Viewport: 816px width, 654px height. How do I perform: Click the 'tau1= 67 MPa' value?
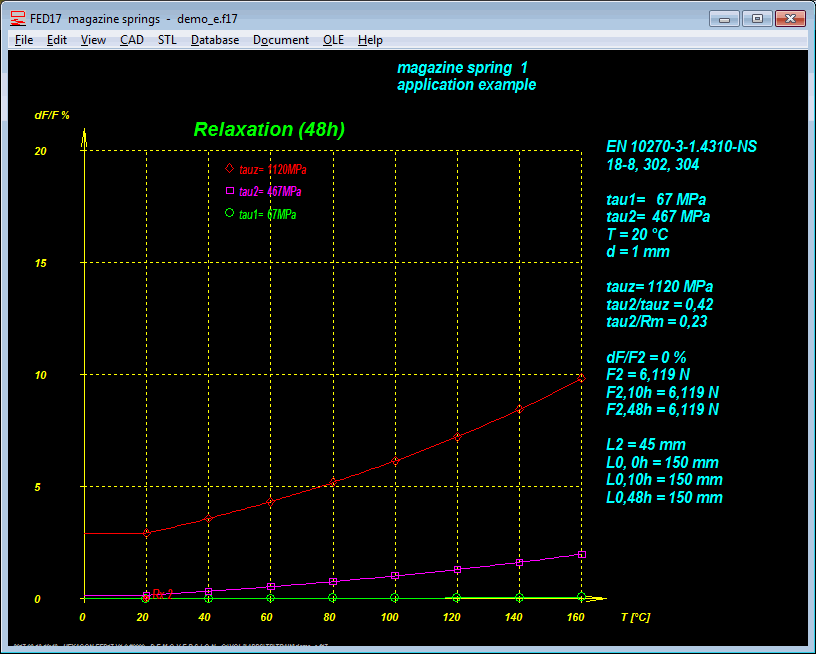click(x=656, y=200)
